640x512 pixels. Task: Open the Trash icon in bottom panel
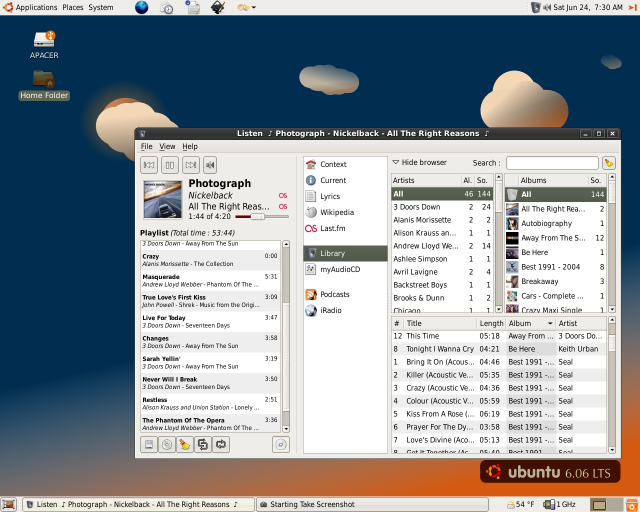tap(632, 505)
